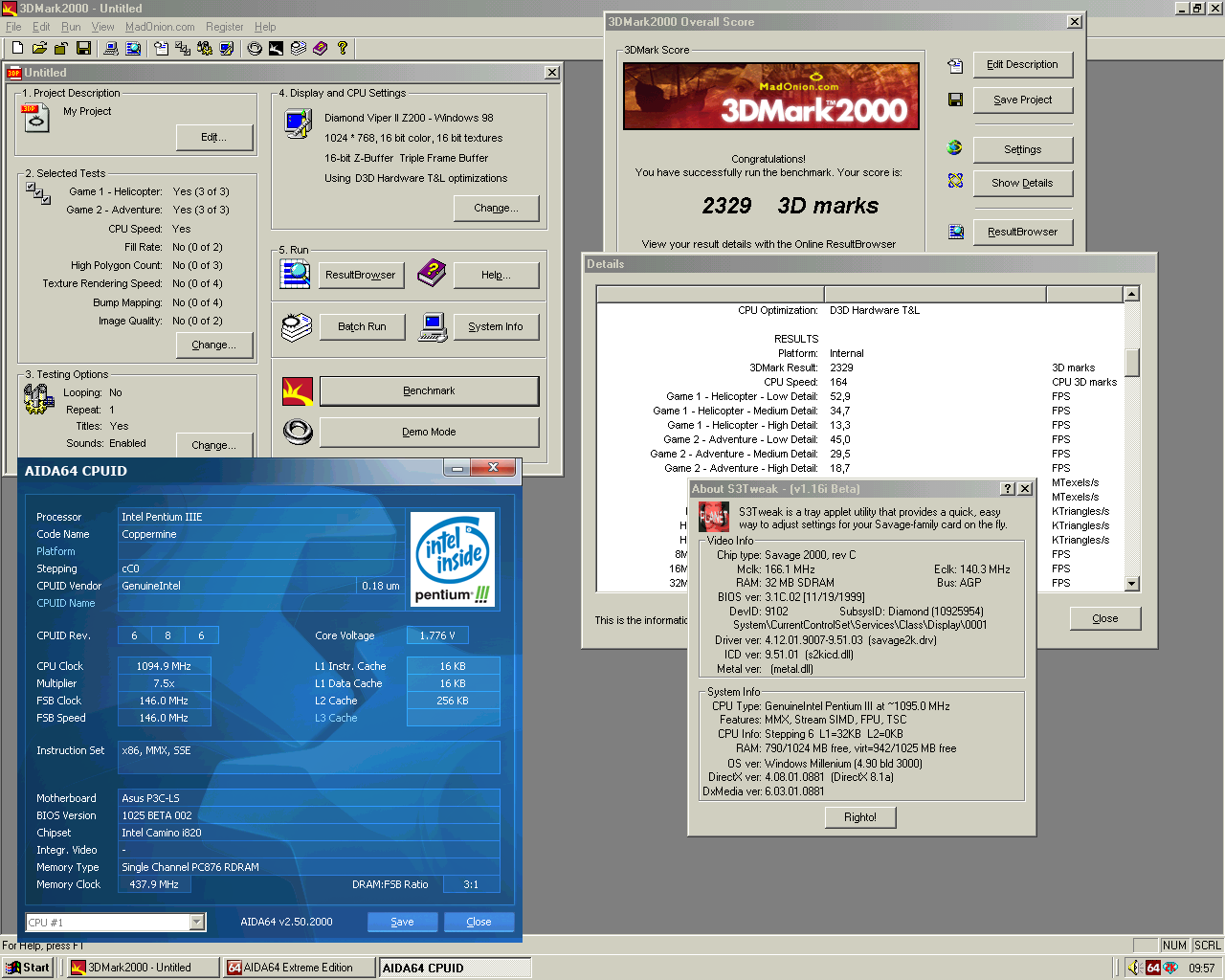Click Show Details button in Overall Score window
This screenshot has height=980, width=1225.
pos(1023,184)
